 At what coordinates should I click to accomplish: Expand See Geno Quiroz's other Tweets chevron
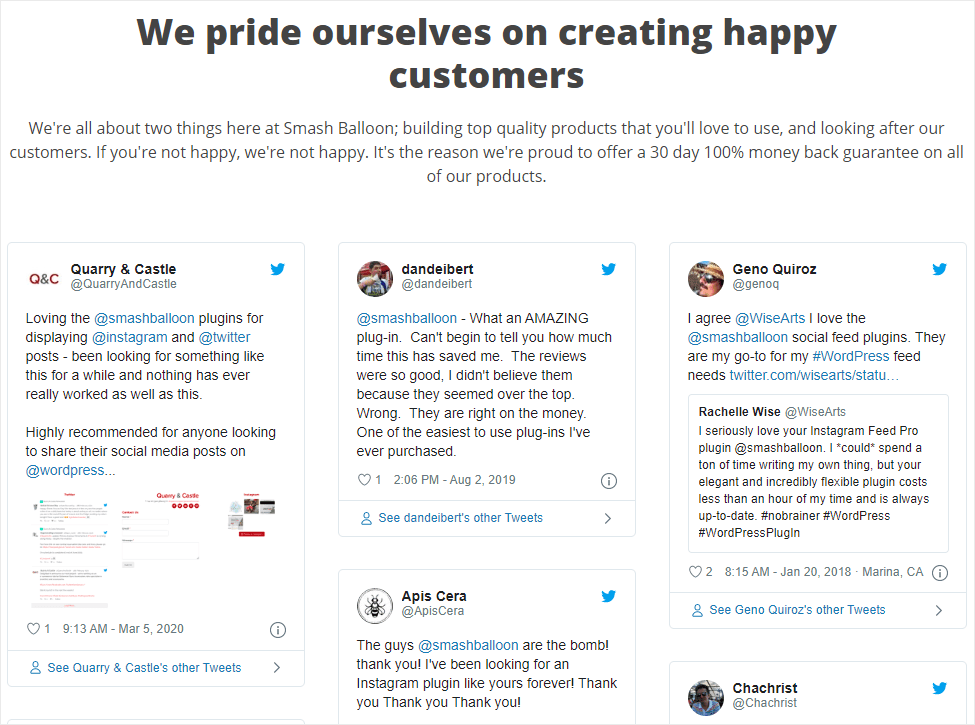(940, 609)
